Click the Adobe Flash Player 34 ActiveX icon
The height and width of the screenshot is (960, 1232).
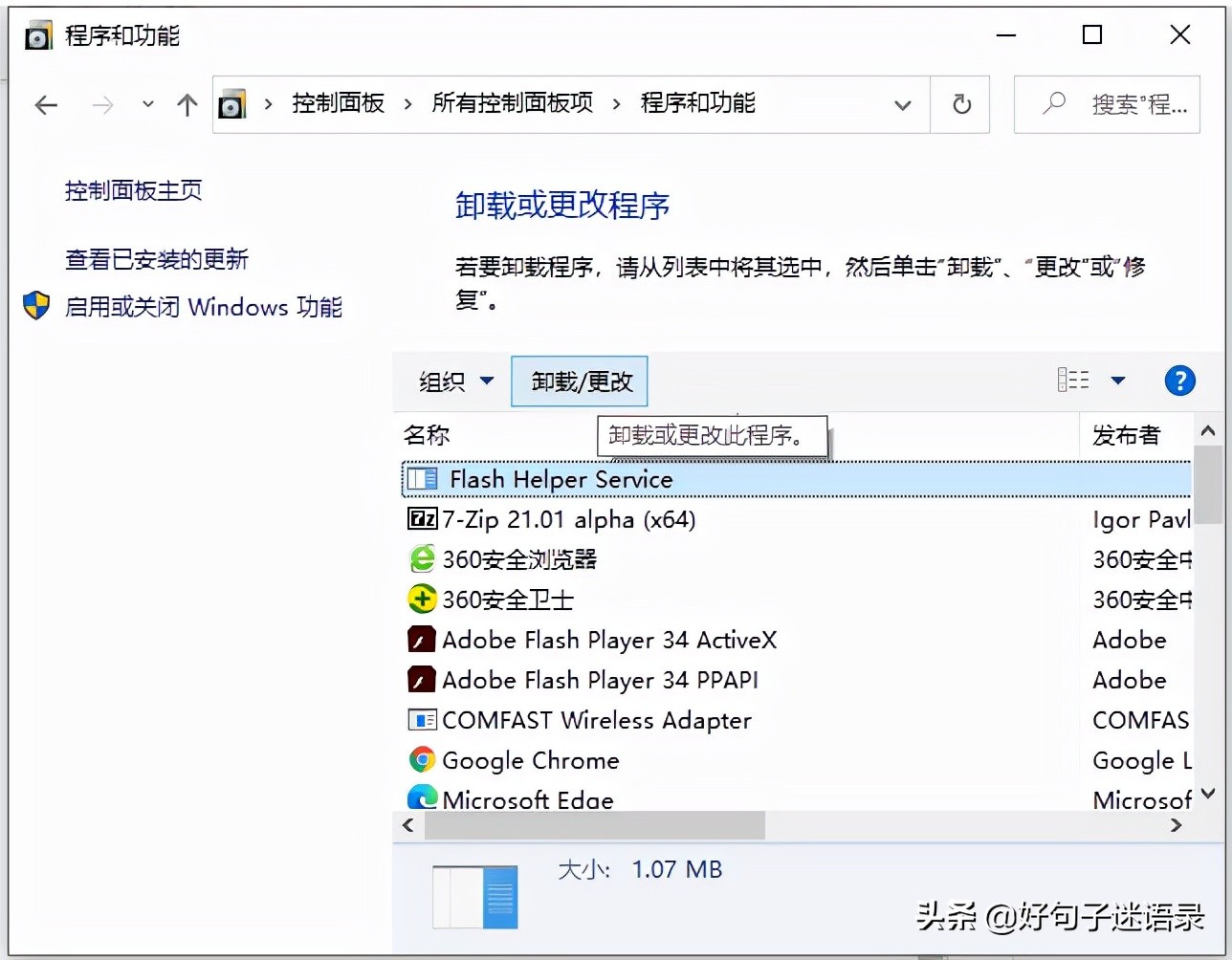pos(421,639)
